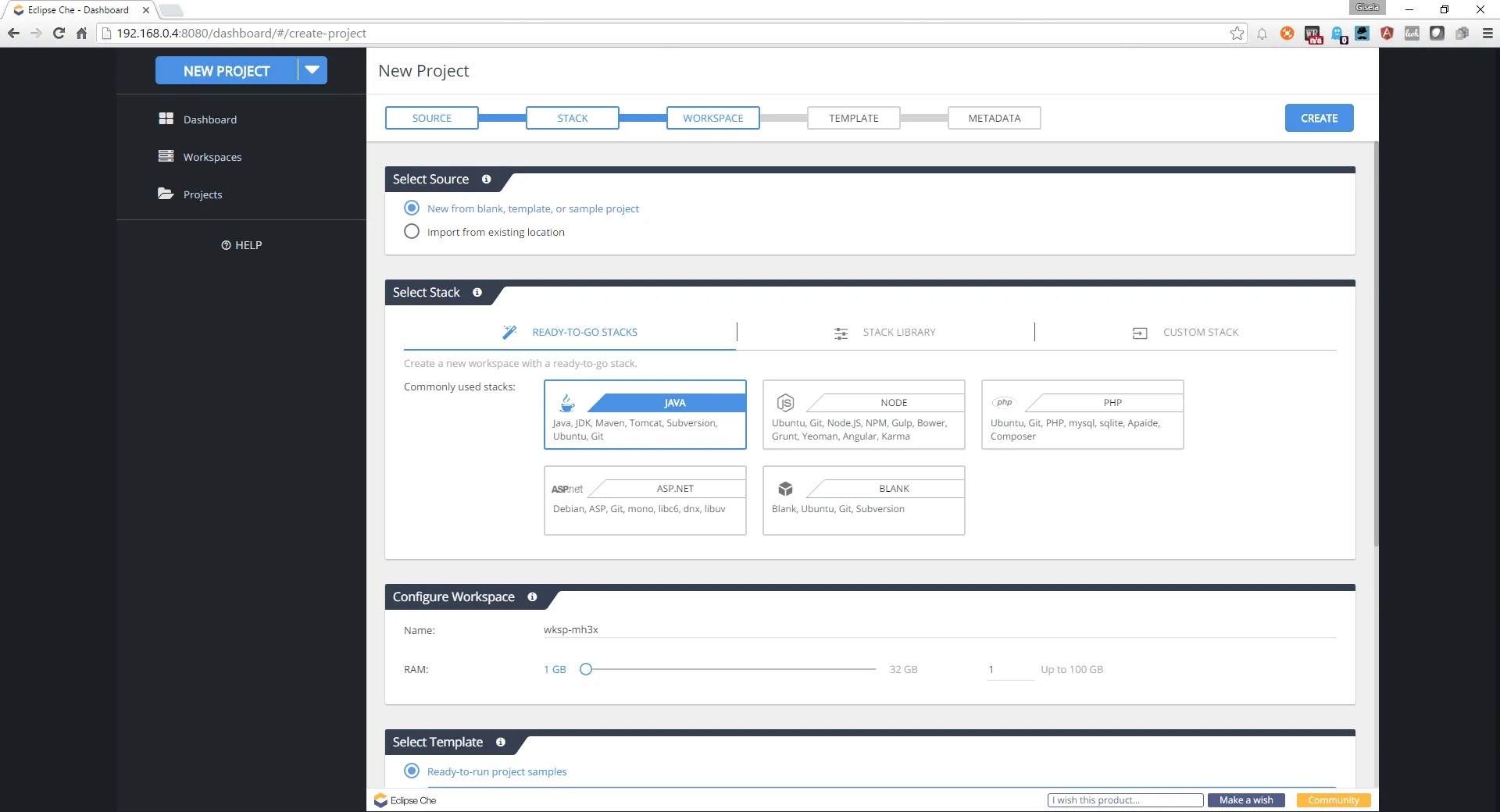This screenshot has width=1500, height=812.
Task: Jump to the Stack step
Action: [x=573, y=118]
